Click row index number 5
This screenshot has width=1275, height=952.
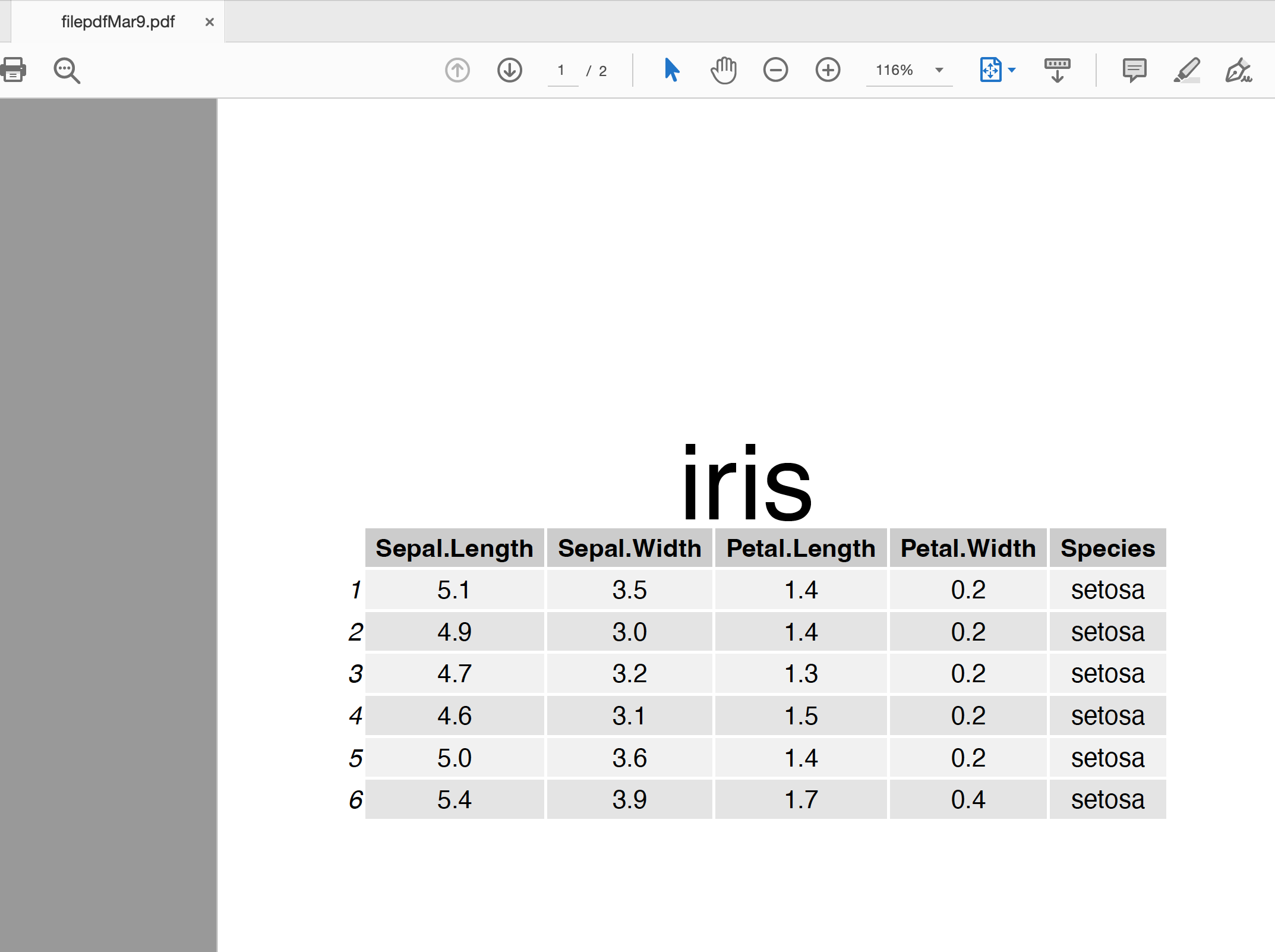355,758
